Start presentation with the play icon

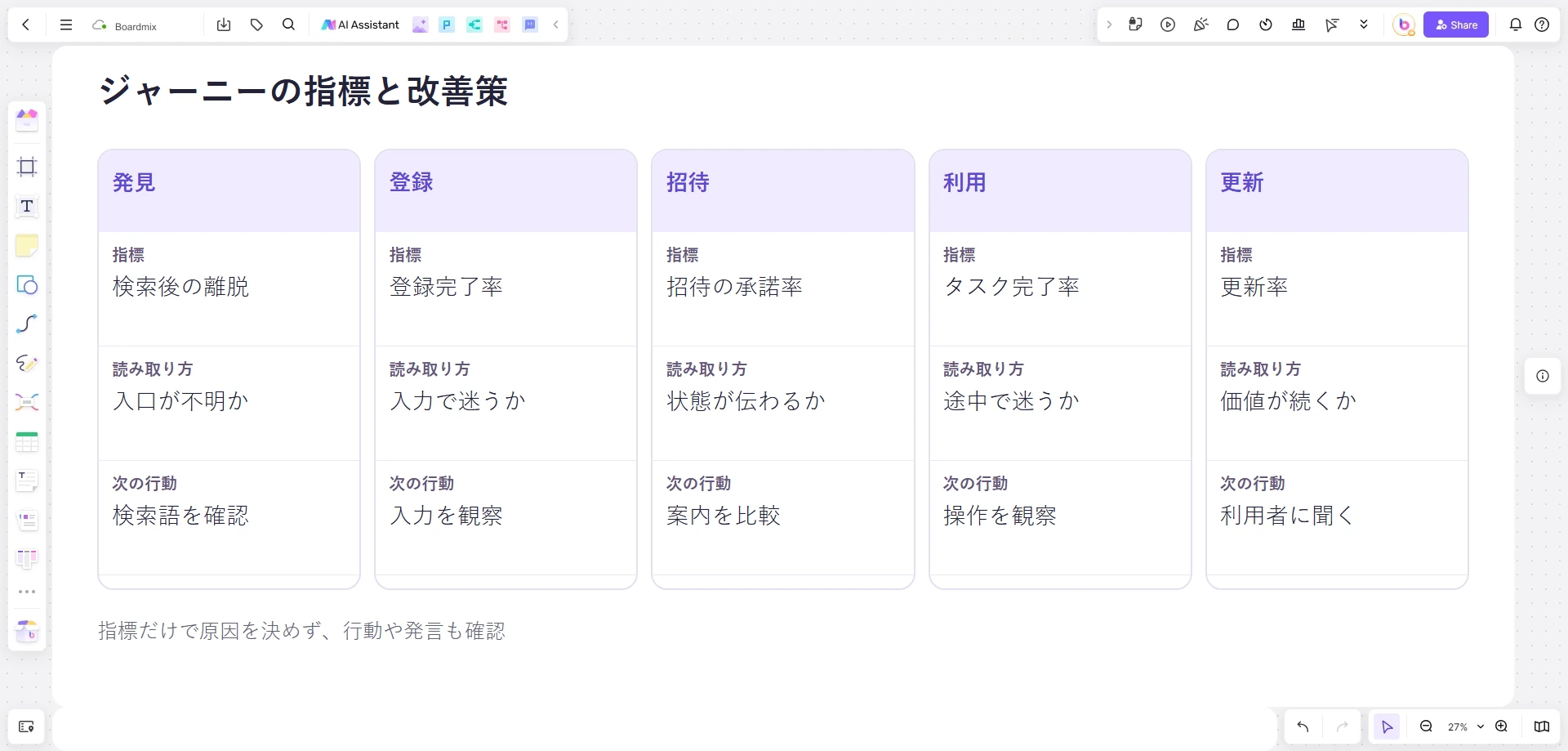coord(1168,25)
